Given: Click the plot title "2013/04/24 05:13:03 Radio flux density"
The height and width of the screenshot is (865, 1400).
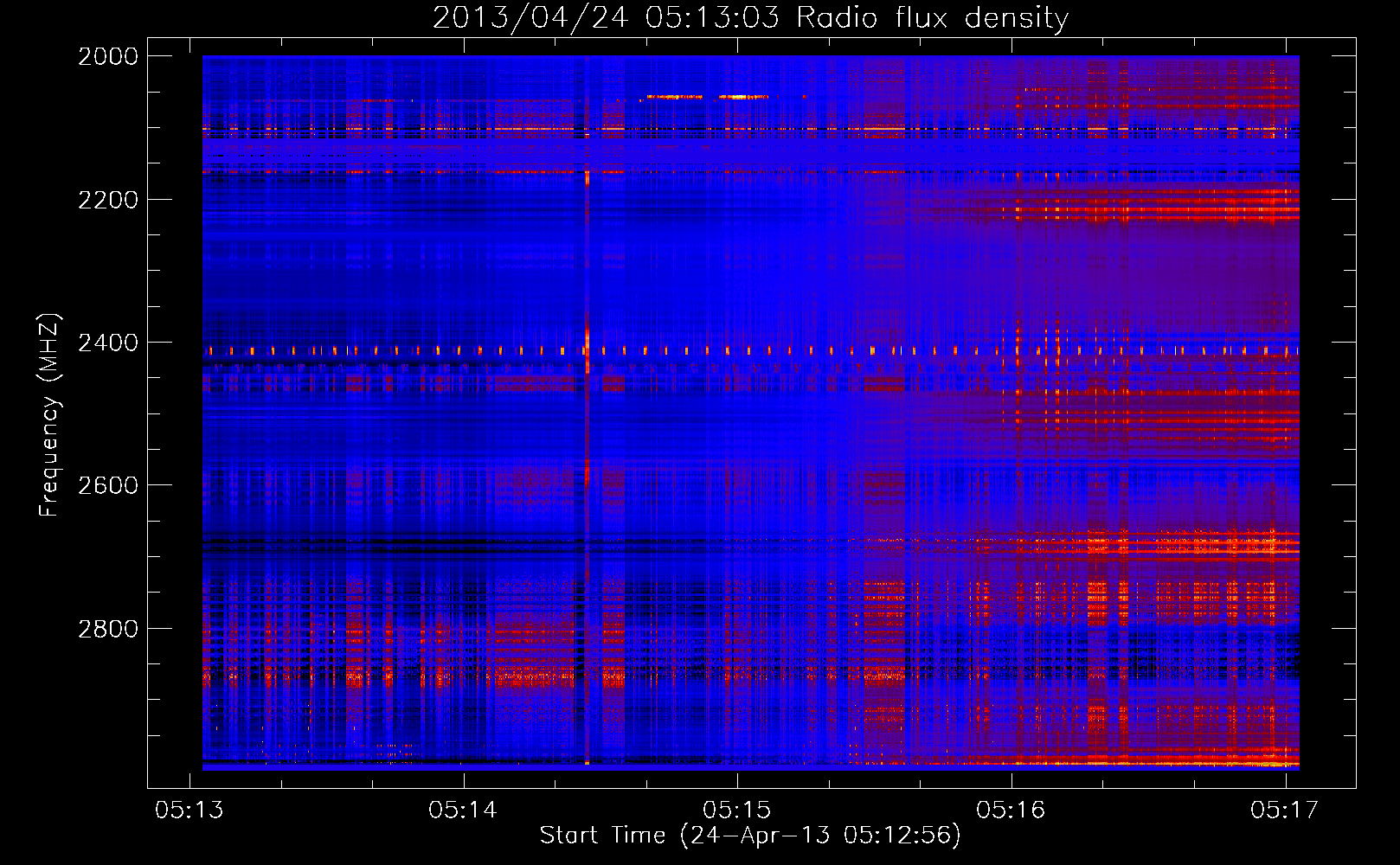Looking at the screenshot, I should tap(750, 17).
